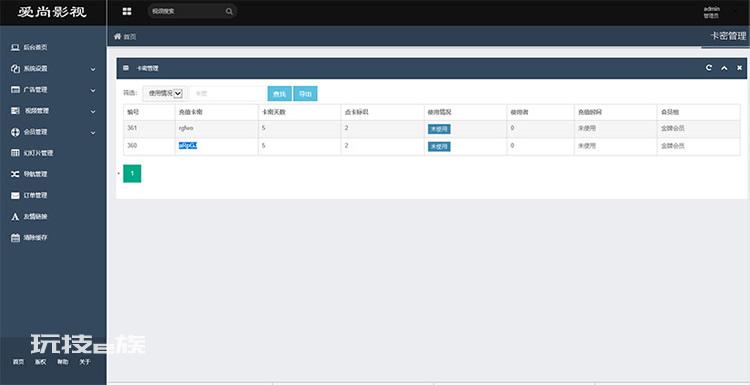Click the home icon in the breadcrumb
This screenshot has height=385, width=750.
pos(117,36)
